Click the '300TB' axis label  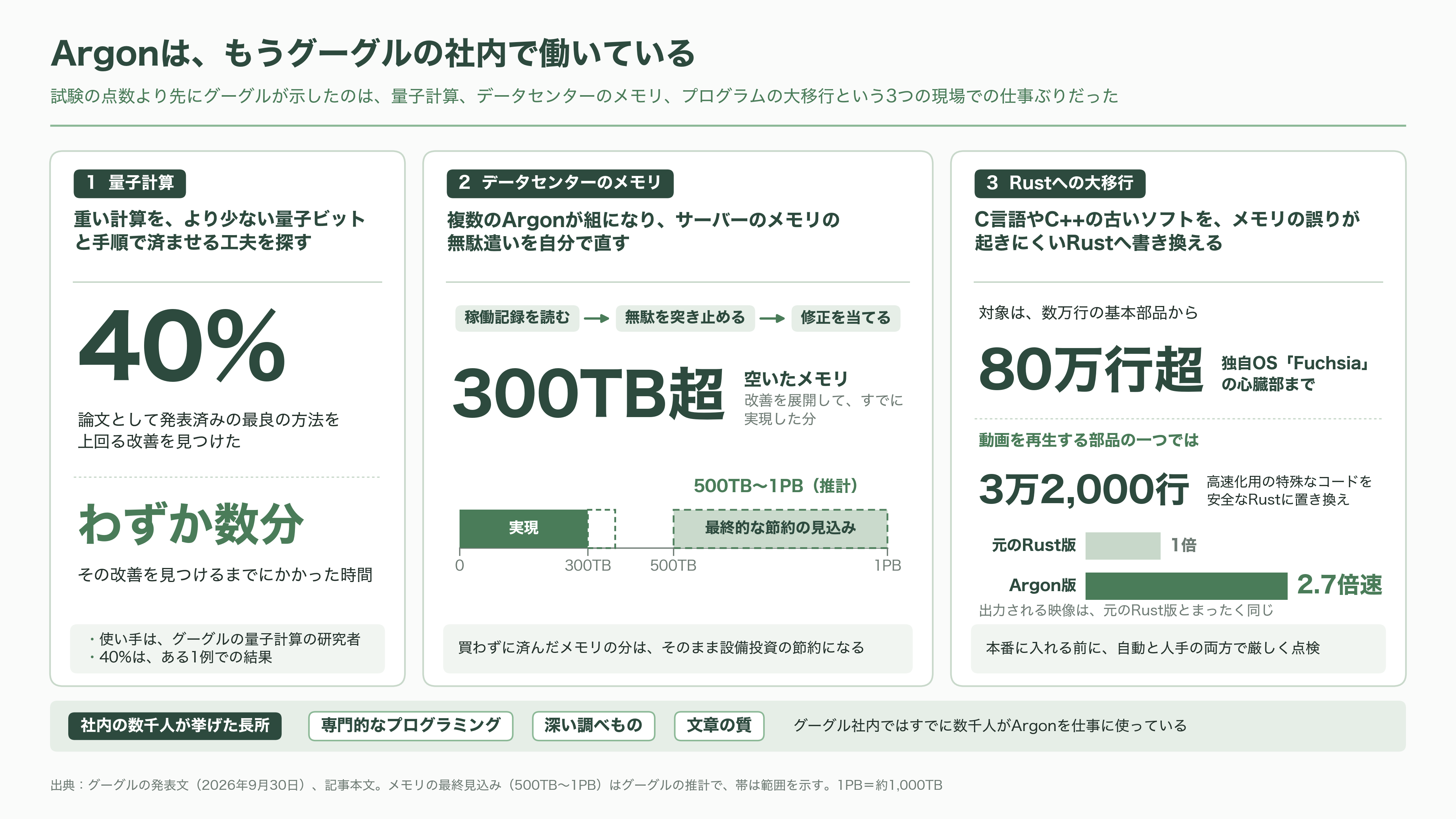click(588, 566)
